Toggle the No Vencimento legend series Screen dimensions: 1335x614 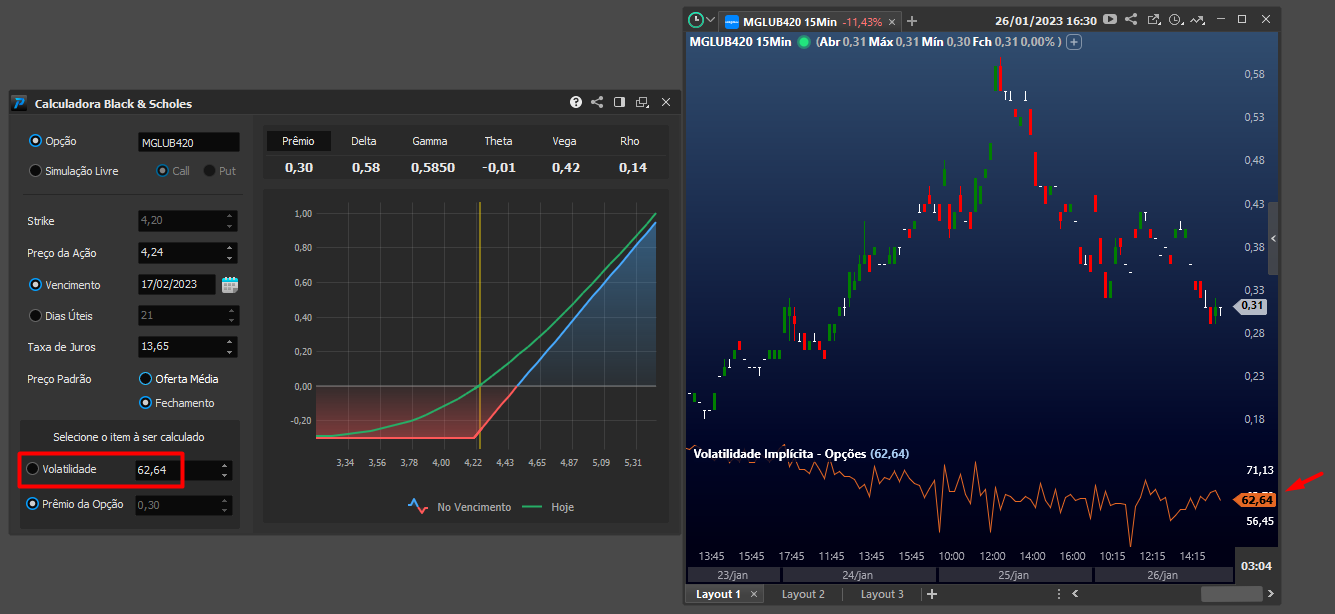click(459, 507)
